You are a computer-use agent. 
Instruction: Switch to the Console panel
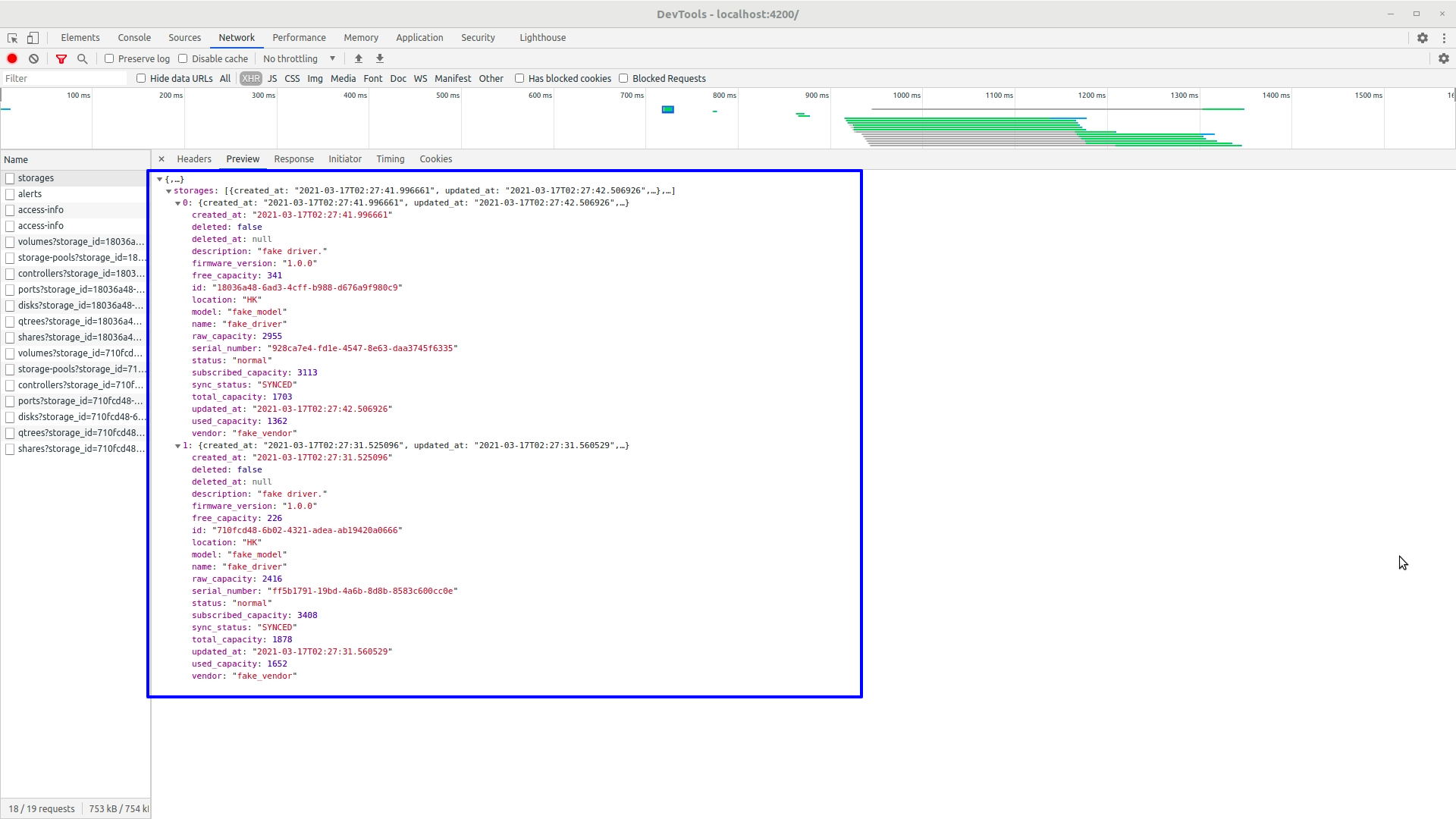coord(133,37)
